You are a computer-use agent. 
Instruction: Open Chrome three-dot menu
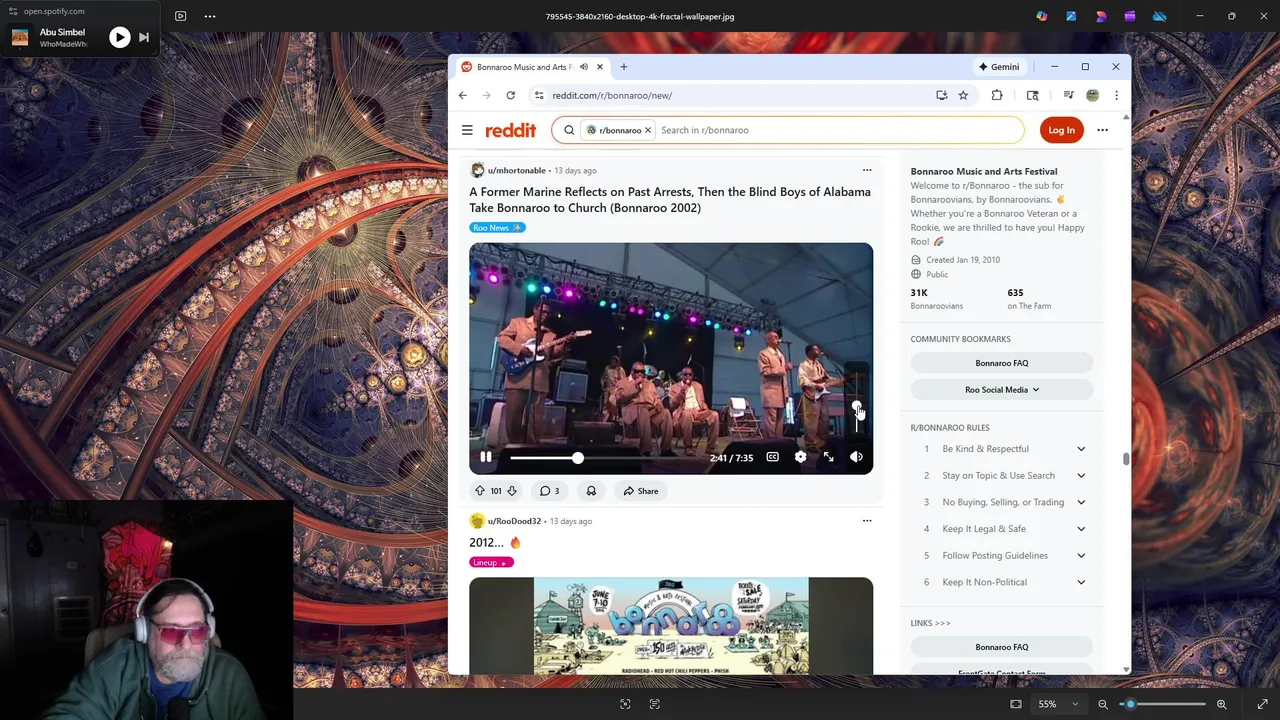coord(1116,95)
